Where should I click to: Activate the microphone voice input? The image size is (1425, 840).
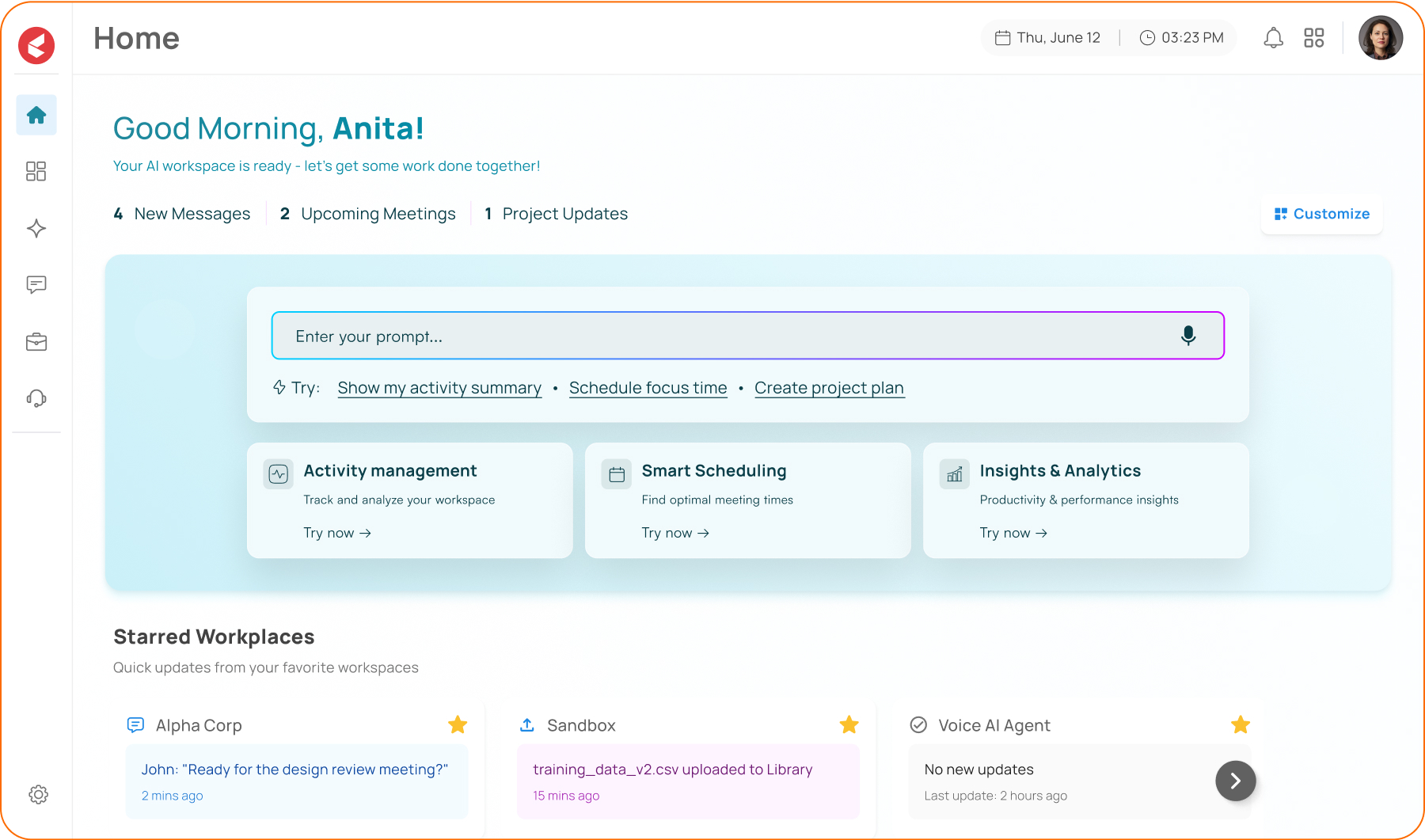(1188, 336)
